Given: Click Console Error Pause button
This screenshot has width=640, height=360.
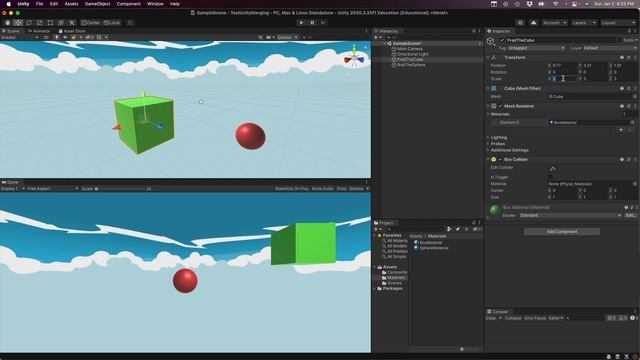Looking at the screenshot, I should click(x=535, y=318).
